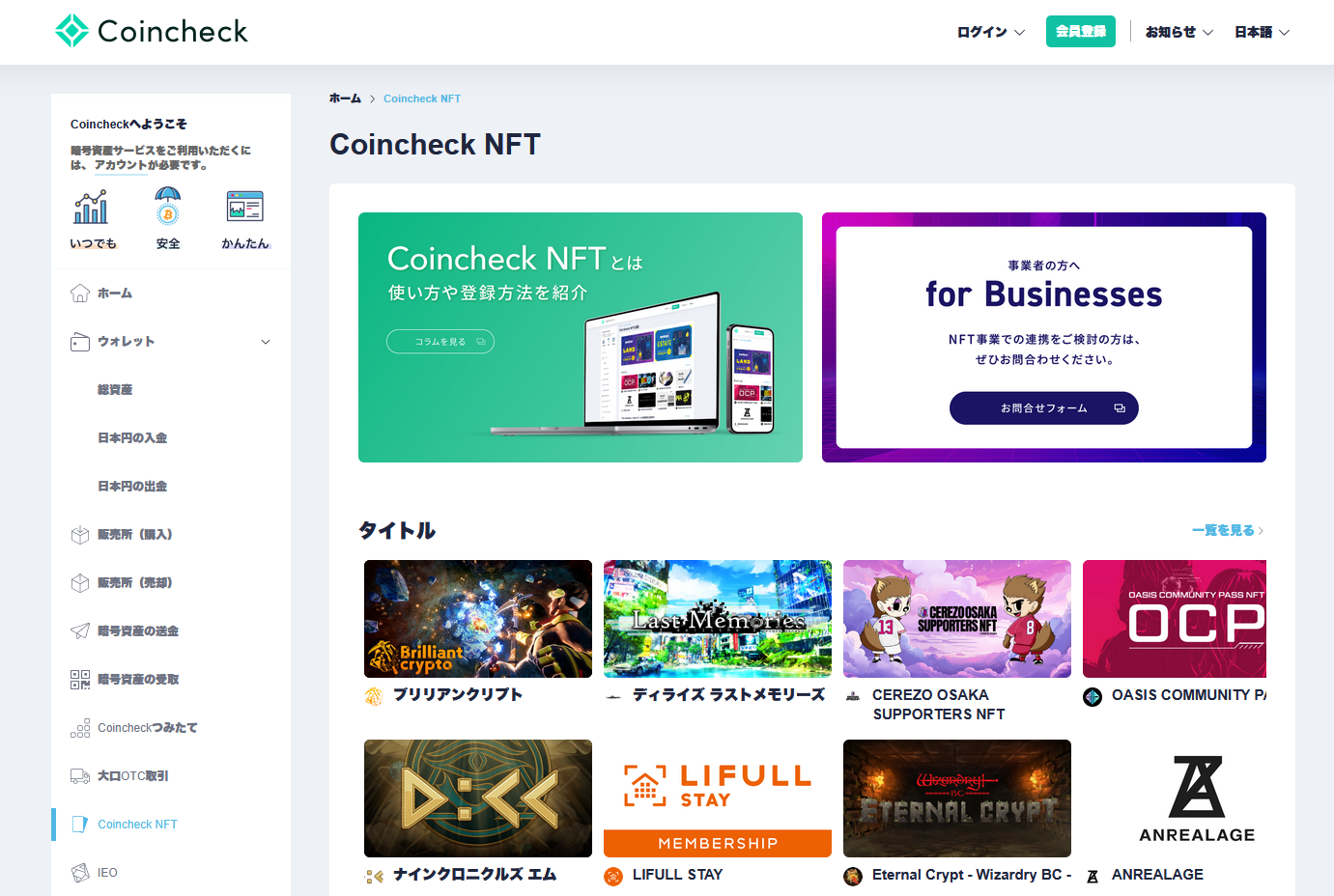
Task: Click the home icon in sidebar
Action: click(80, 294)
